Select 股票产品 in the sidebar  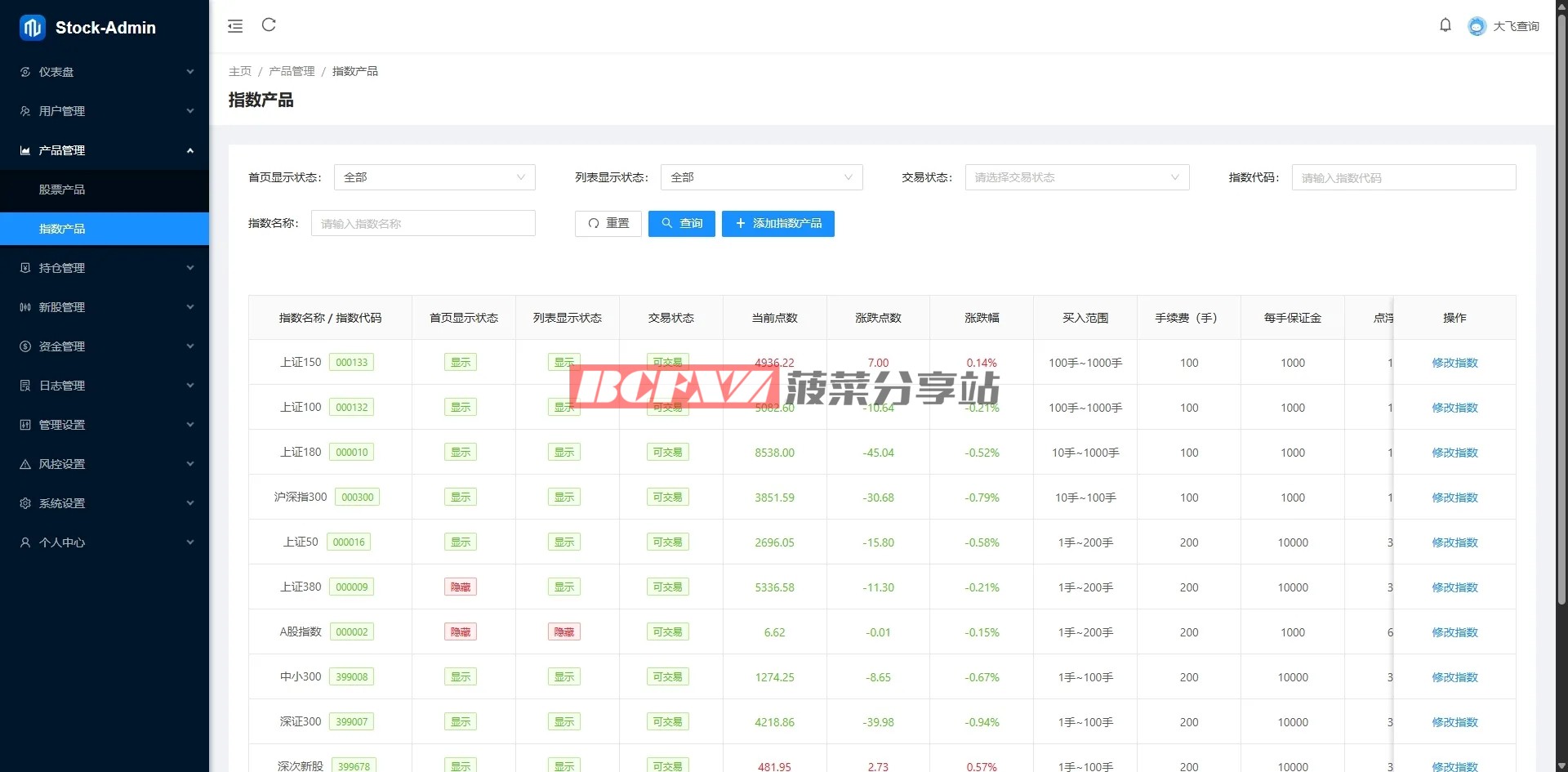tap(62, 190)
